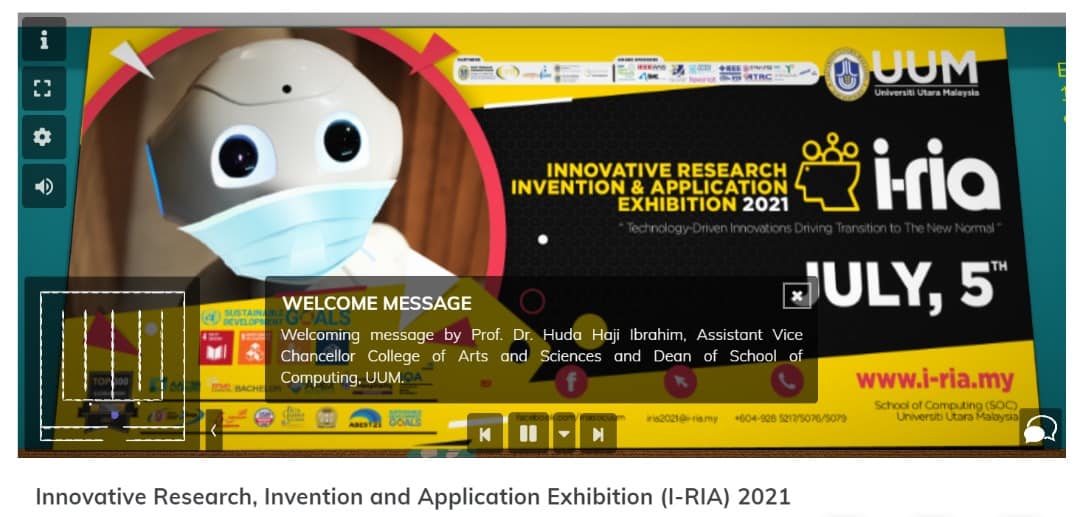Viewport: 1080px width, 517px height.
Task: Pause the virtual tour playback
Action: (528, 433)
